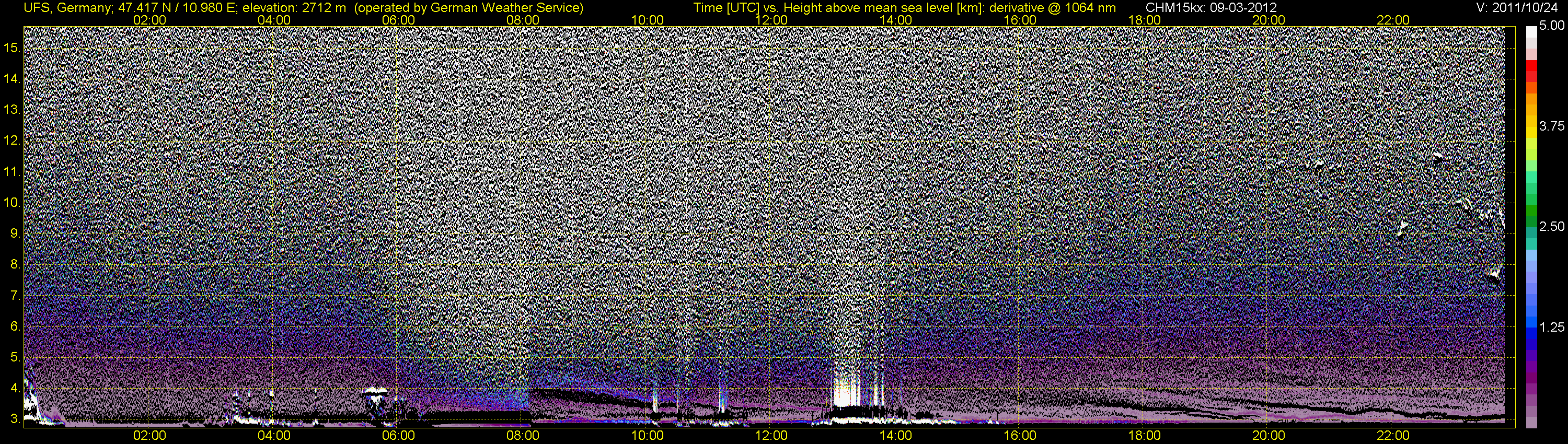Click the 04:00 label on the upper time axis
Image resolution: width=1568 pixels, height=444 pixels.
tap(274, 20)
